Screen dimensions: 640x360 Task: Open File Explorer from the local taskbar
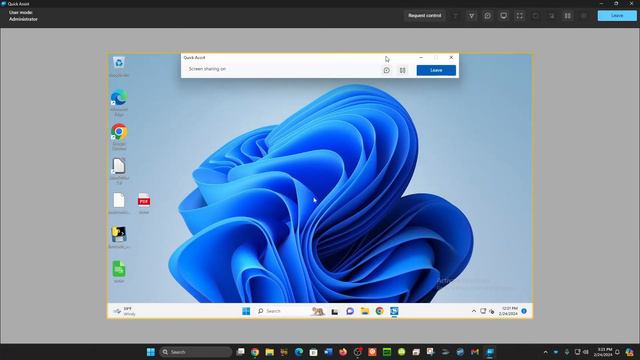tap(269, 352)
